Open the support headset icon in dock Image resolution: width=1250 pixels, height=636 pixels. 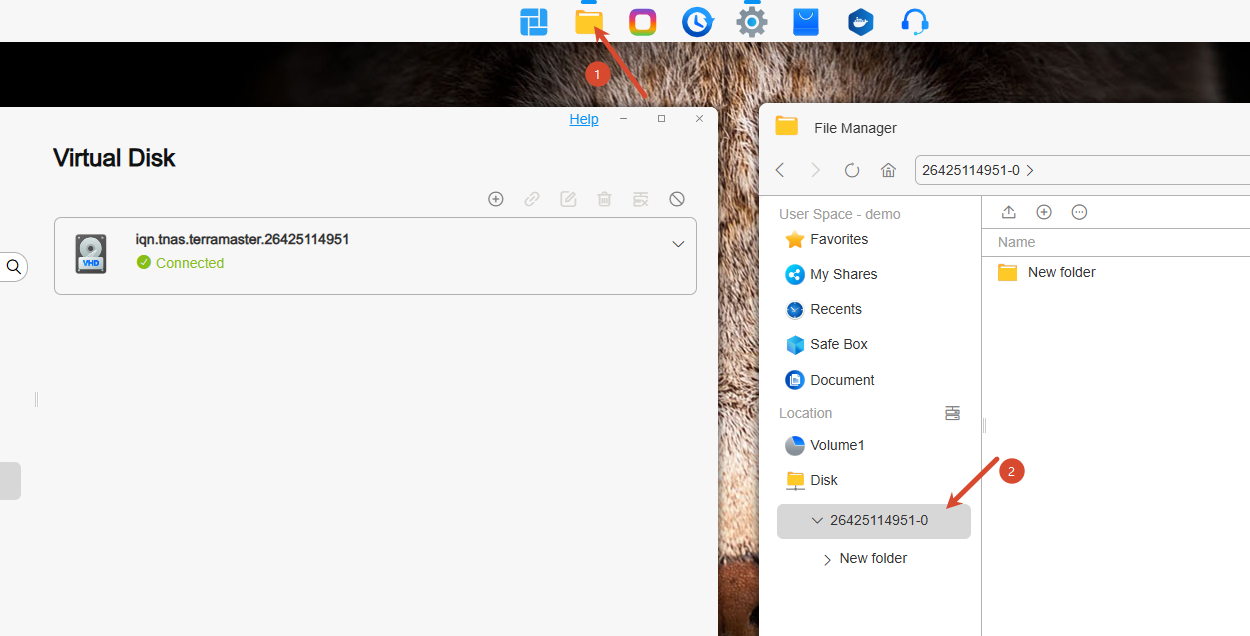pyautogui.click(x=914, y=22)
